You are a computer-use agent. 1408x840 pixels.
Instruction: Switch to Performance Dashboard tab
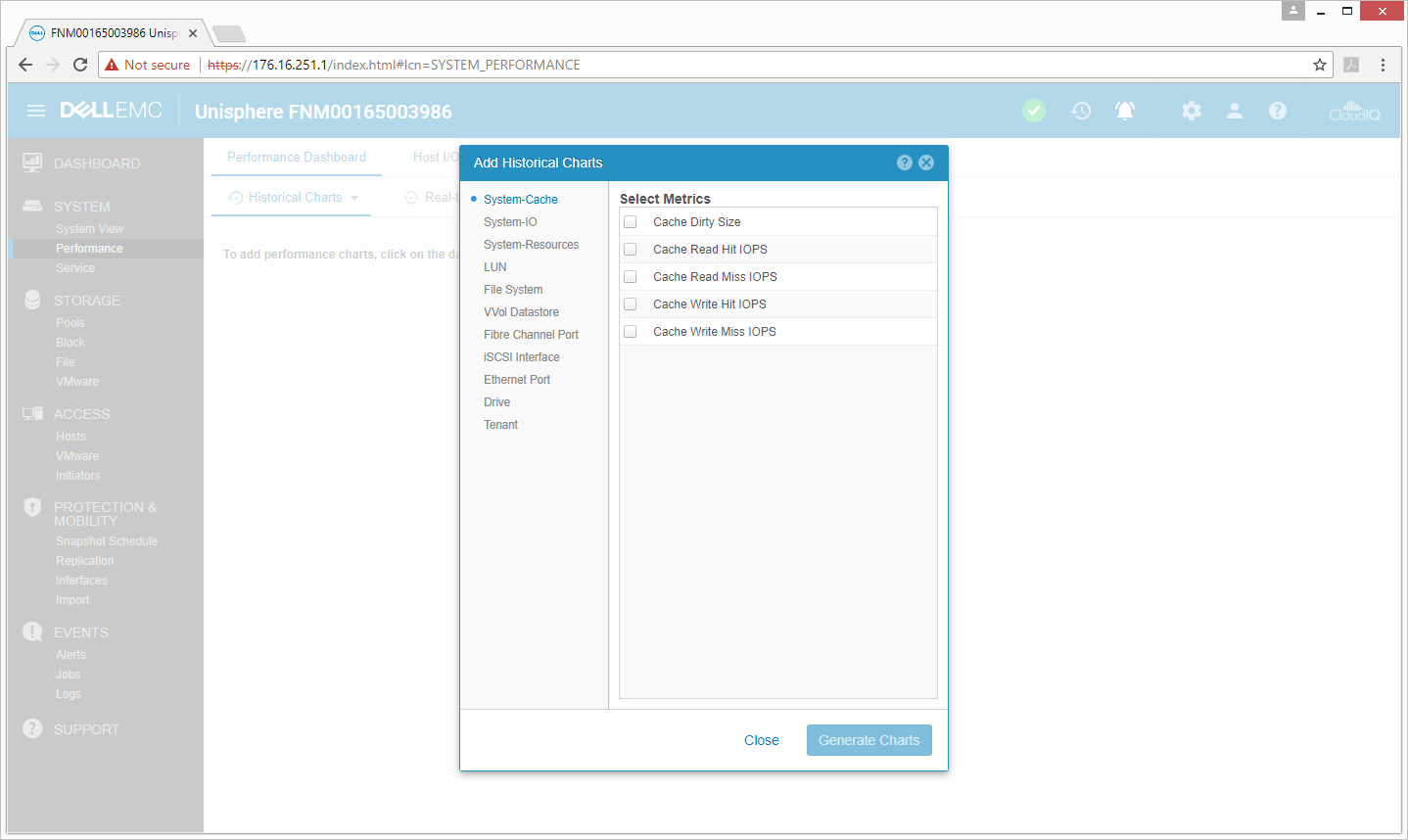297,158
